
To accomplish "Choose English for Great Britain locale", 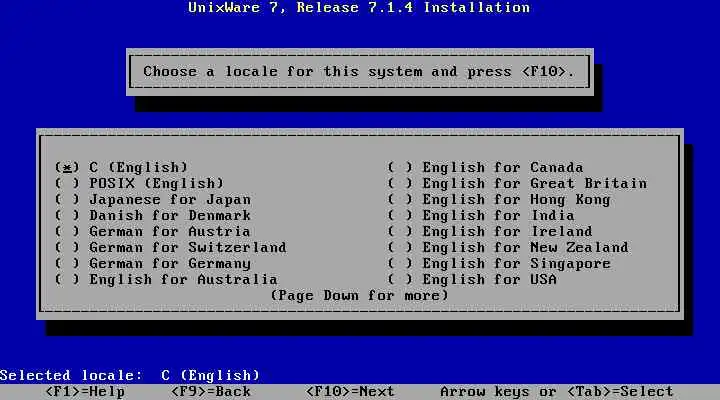I will [517, 183].
